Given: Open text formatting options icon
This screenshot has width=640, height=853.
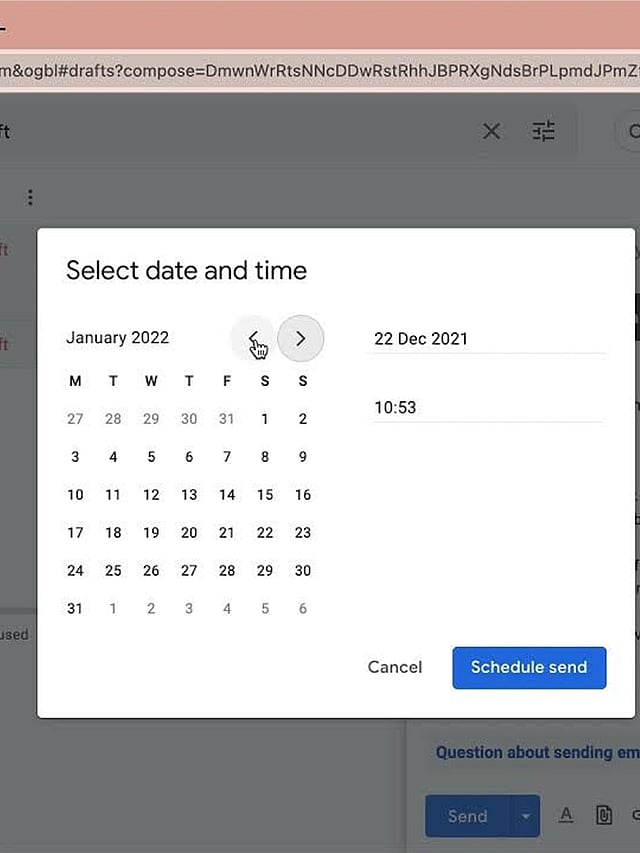Looking at the screenshot, I should [x=565, y=816].
